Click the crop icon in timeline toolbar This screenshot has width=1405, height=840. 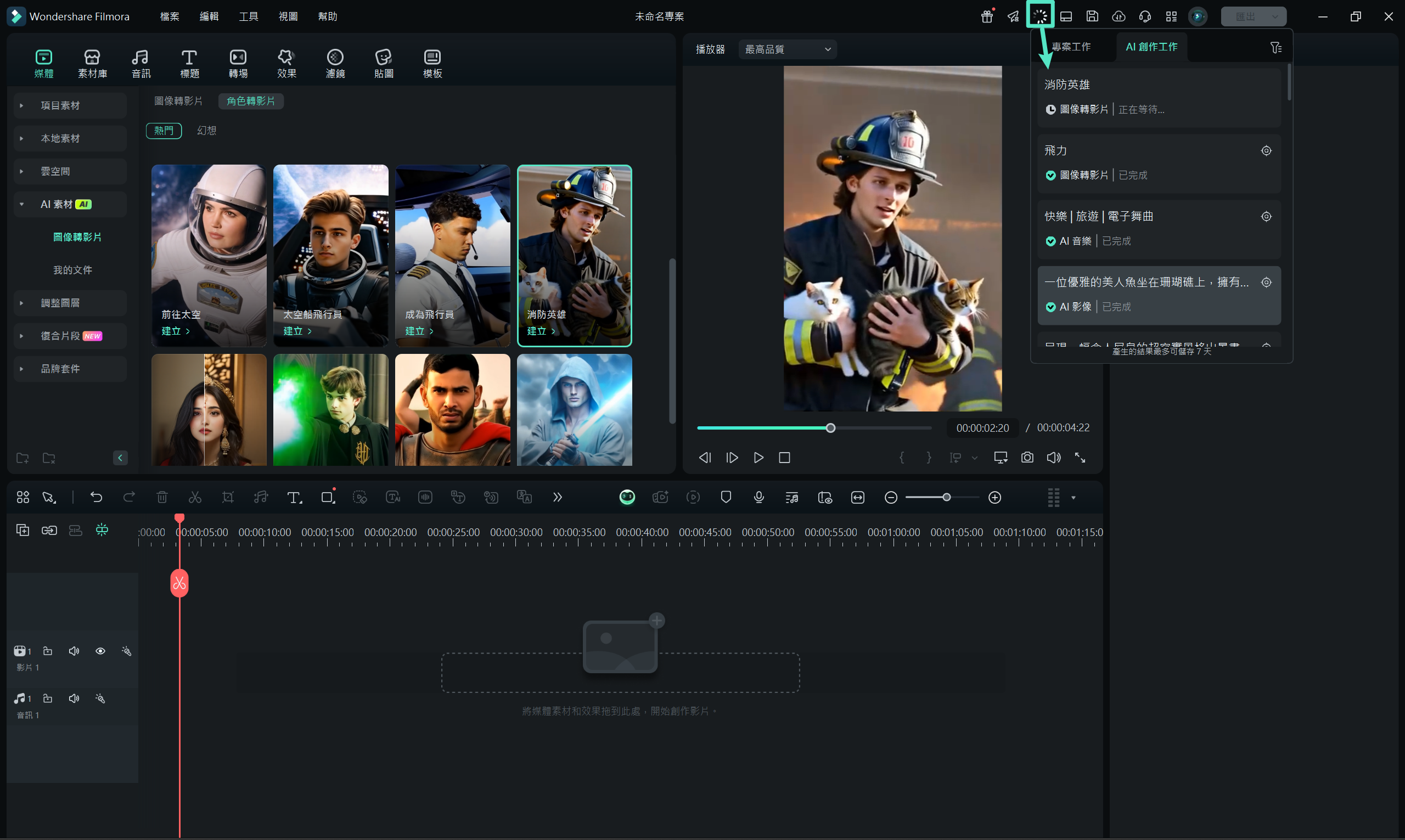click(x=228, y=497)
